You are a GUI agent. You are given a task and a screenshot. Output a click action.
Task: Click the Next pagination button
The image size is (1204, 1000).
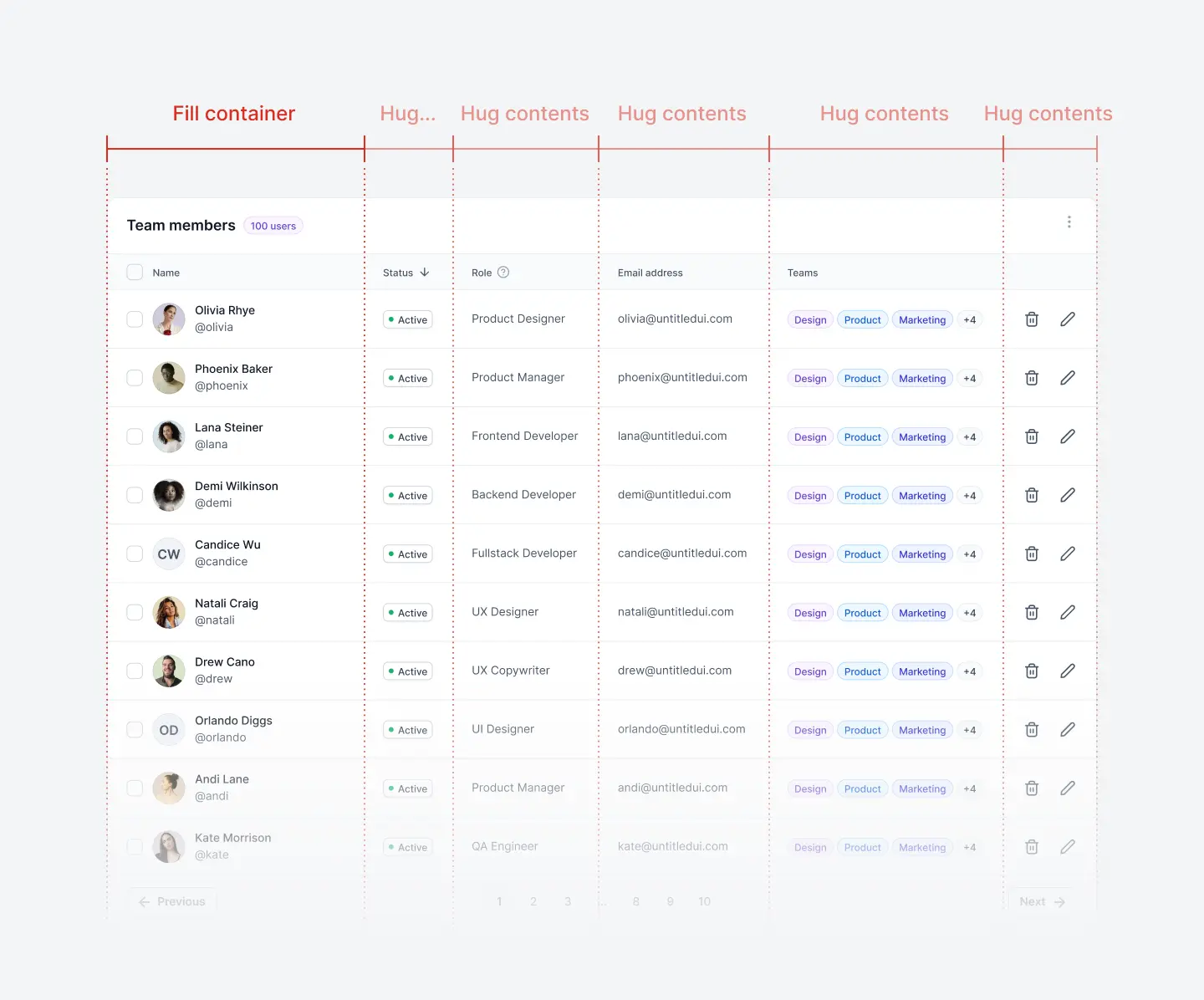[1041, 901]
